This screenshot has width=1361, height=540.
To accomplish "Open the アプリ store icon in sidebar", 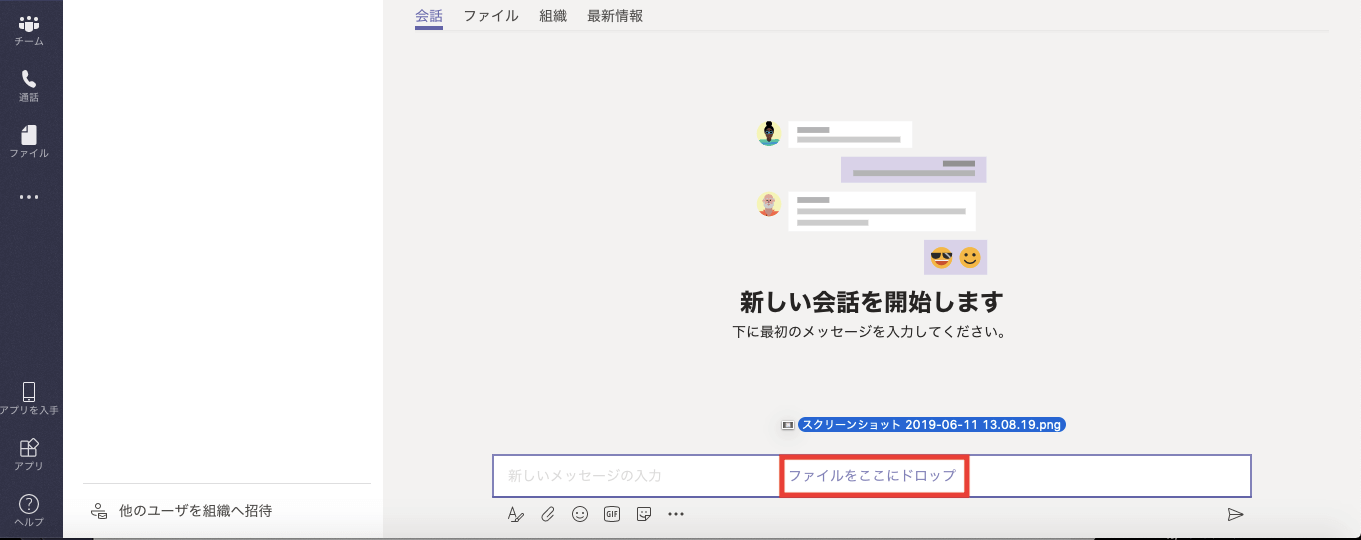I will (x=29, y=453).
